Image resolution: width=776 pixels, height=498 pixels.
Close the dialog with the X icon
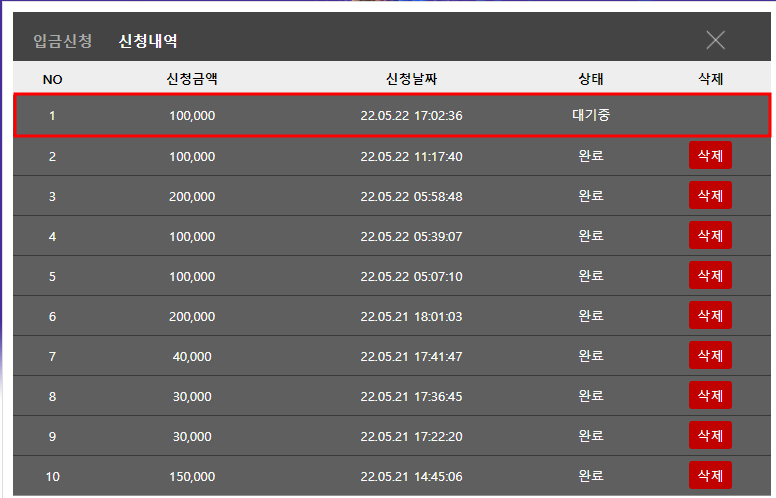[x=715, y=40]
